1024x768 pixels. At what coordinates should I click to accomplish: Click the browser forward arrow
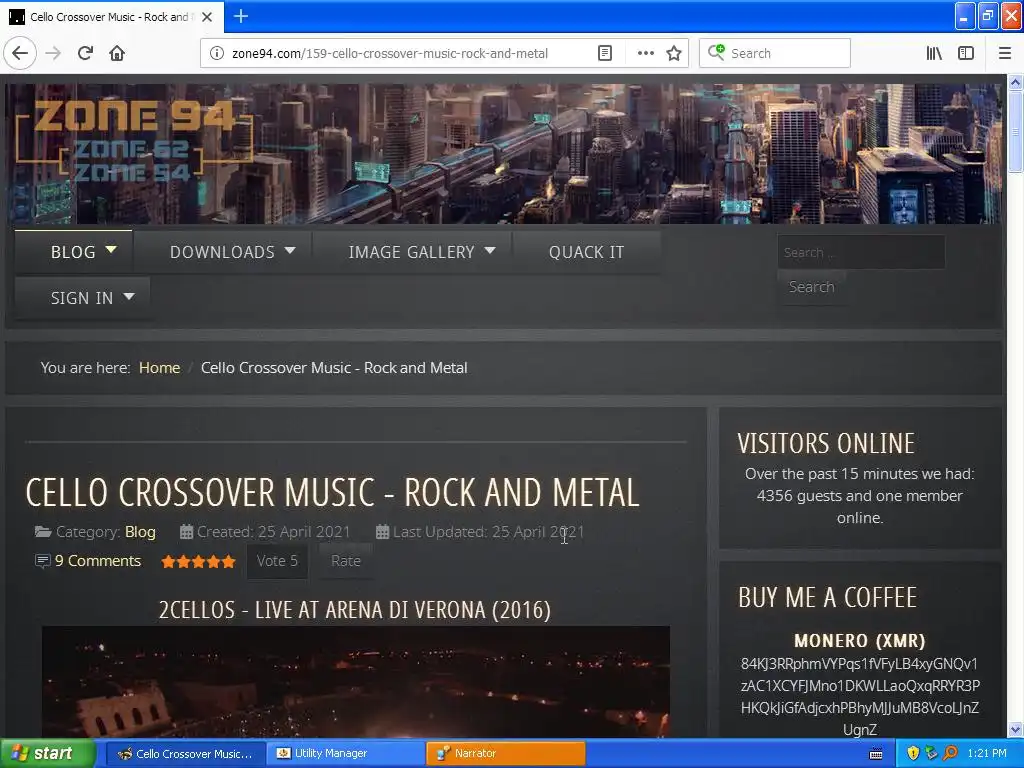tap(53, 53)
